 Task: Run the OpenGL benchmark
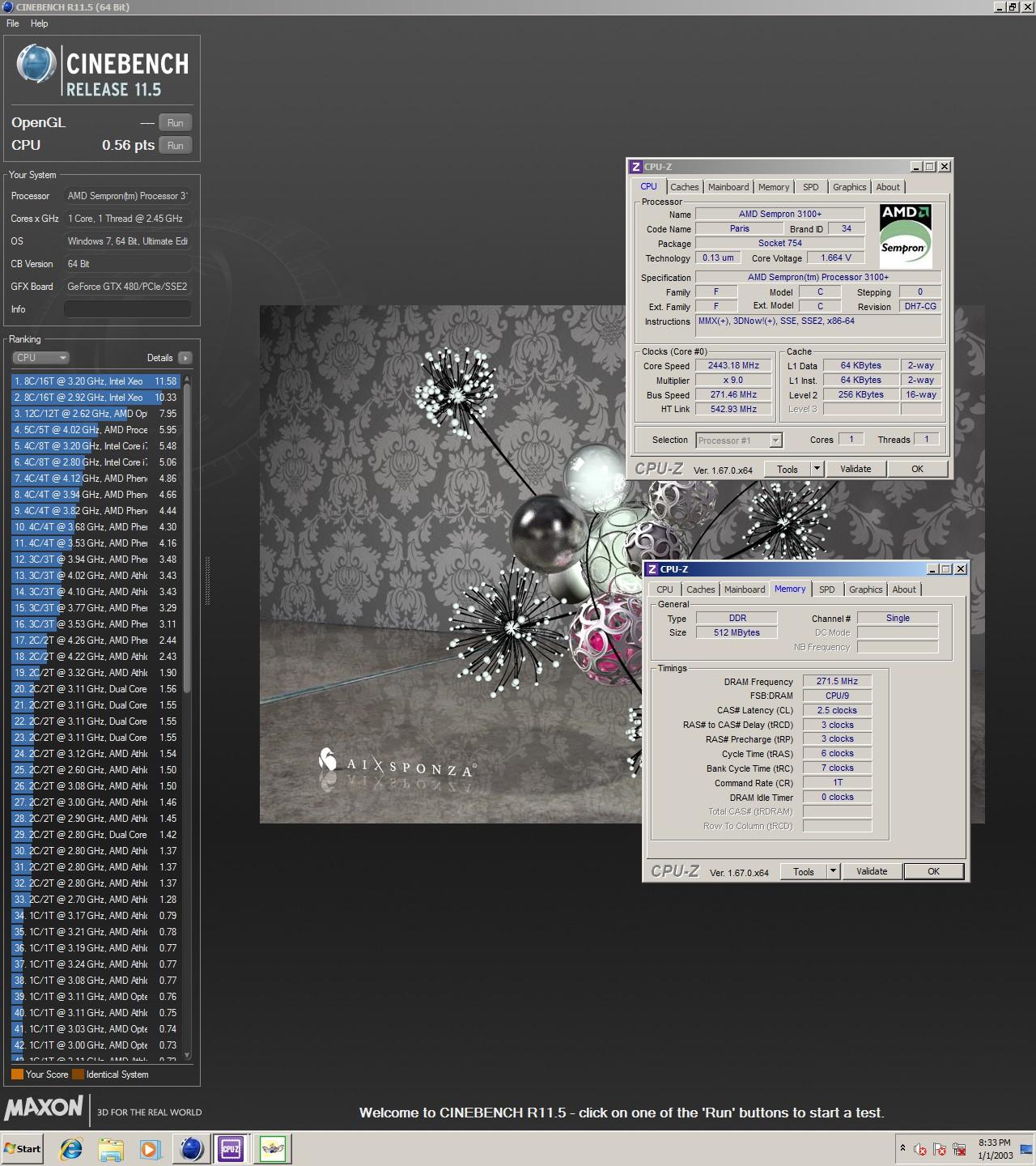coord(175,123)
